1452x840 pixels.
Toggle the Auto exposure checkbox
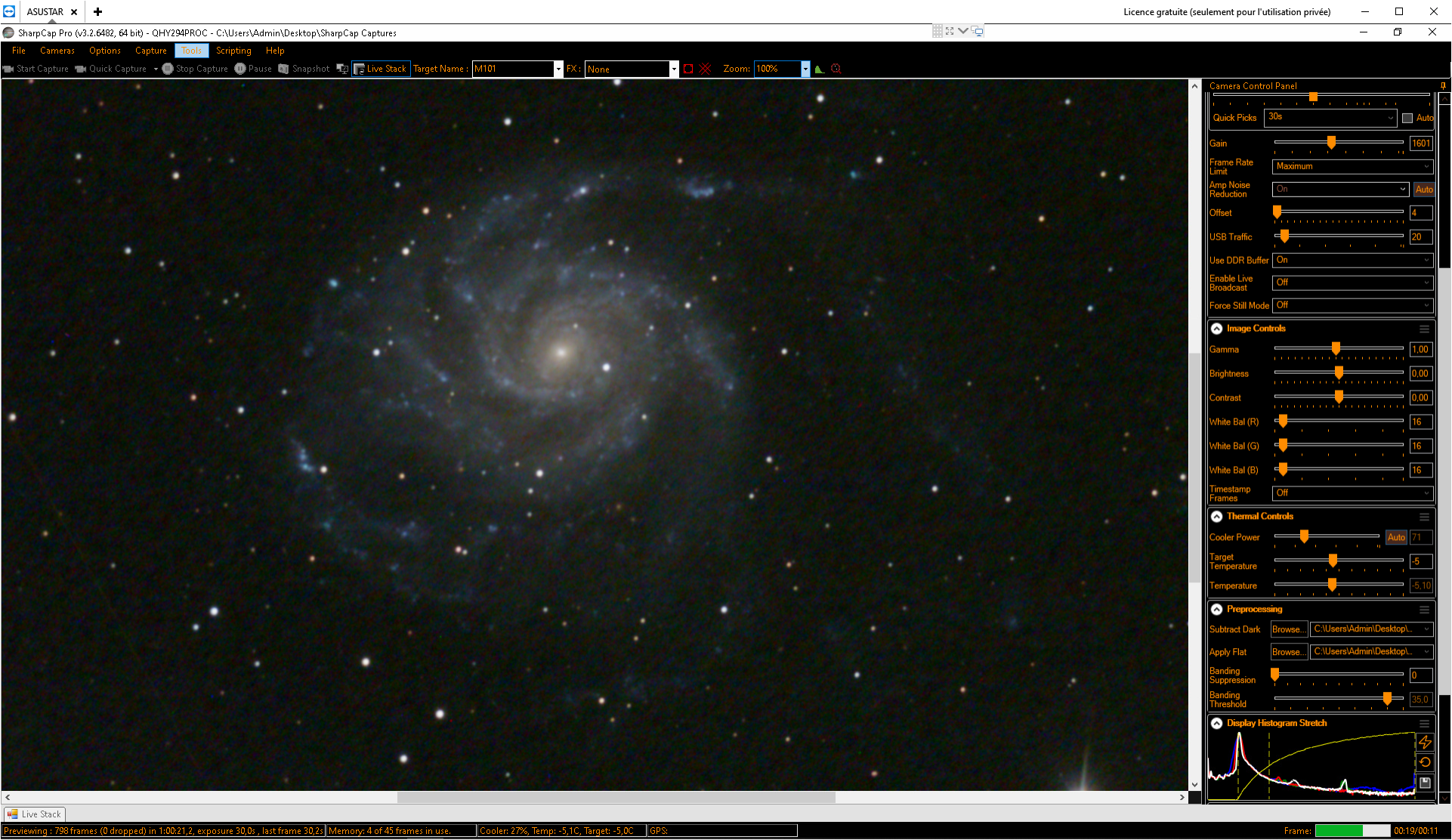(x=1407, y=118)
